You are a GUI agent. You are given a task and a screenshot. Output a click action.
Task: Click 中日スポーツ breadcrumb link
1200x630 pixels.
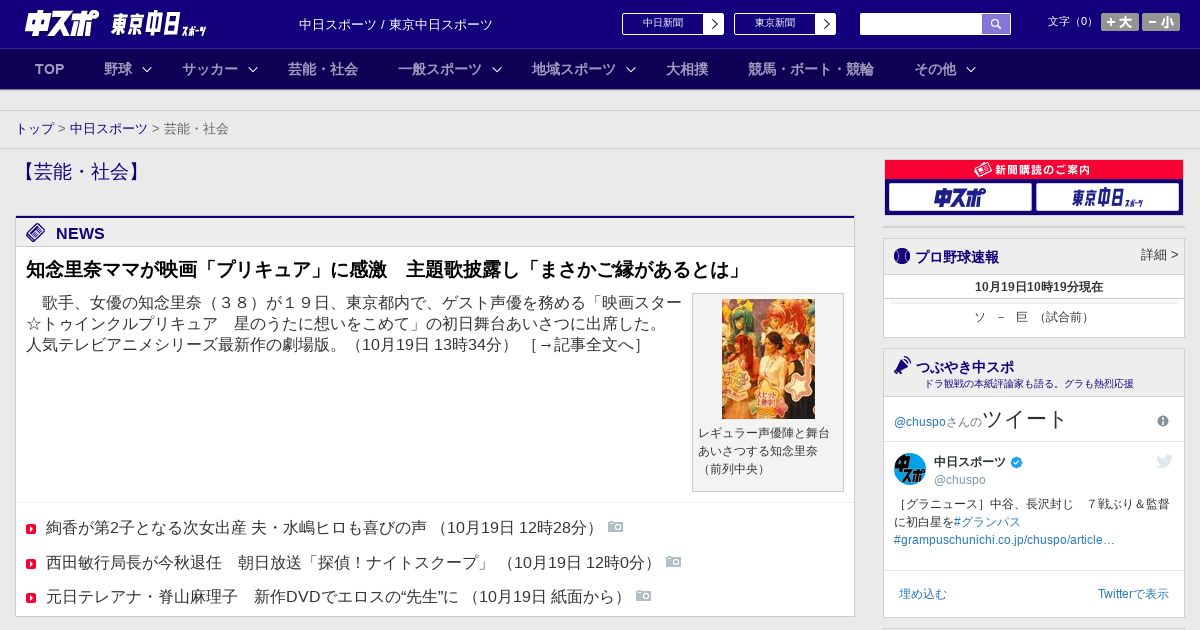(109, 129)
